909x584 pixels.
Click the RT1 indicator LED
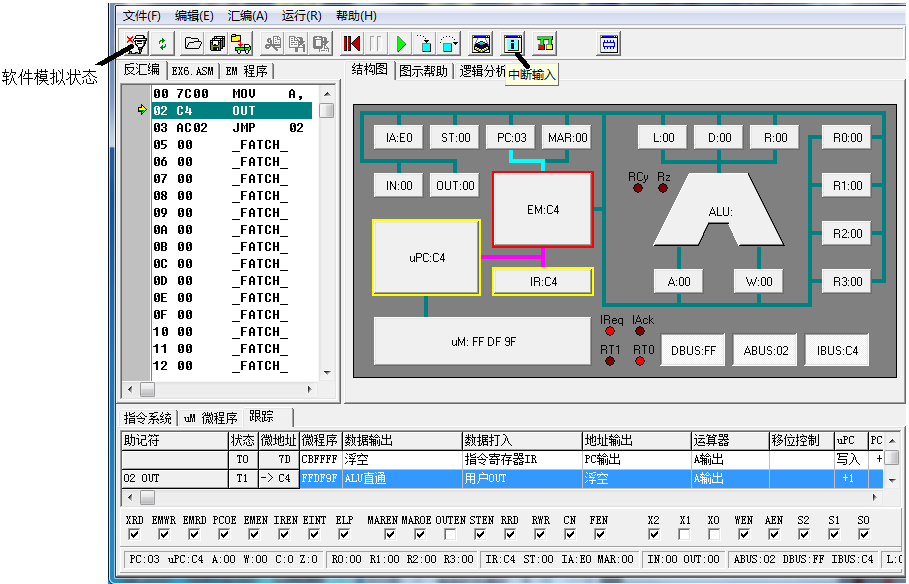609,361
